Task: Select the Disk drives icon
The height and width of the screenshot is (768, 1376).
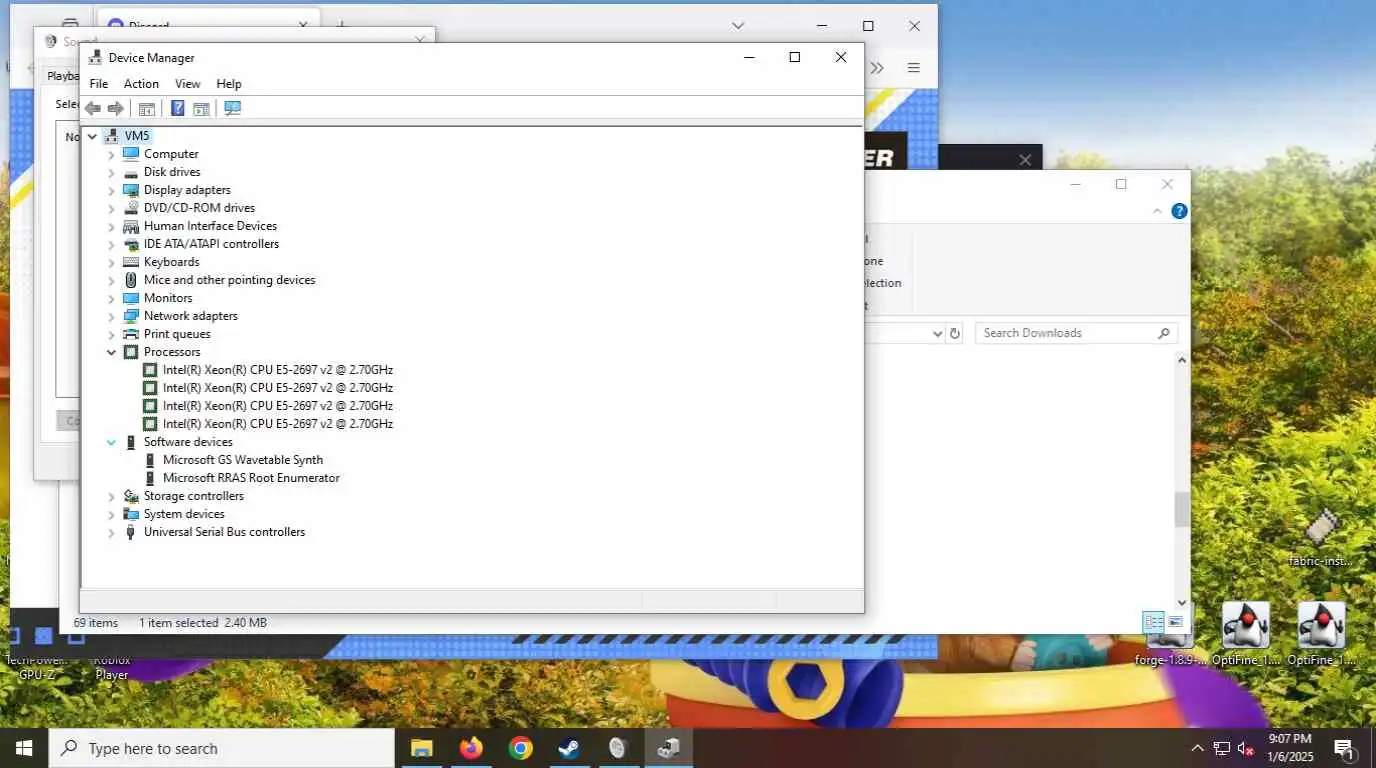Action: tap(131, 172)
